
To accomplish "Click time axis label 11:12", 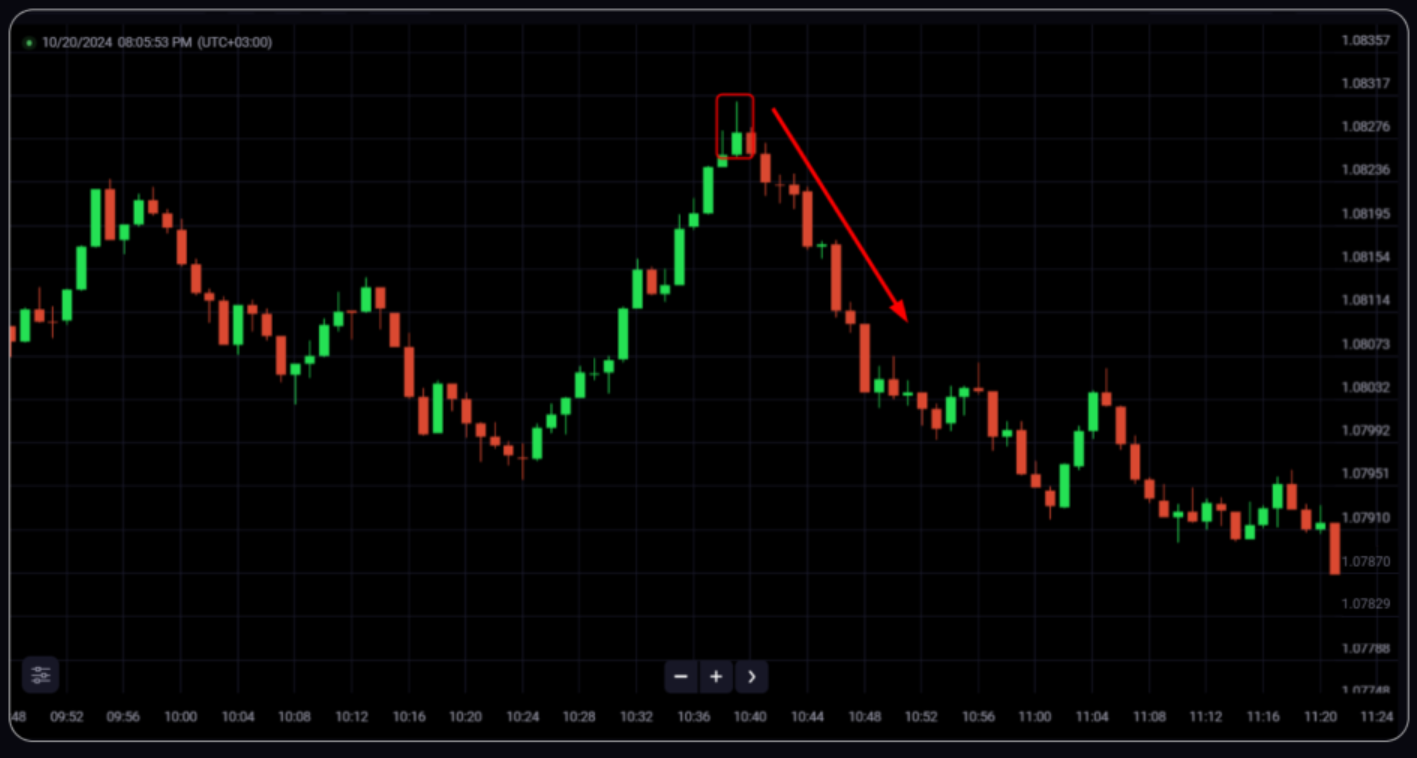I will click(x=1206, y=717).
